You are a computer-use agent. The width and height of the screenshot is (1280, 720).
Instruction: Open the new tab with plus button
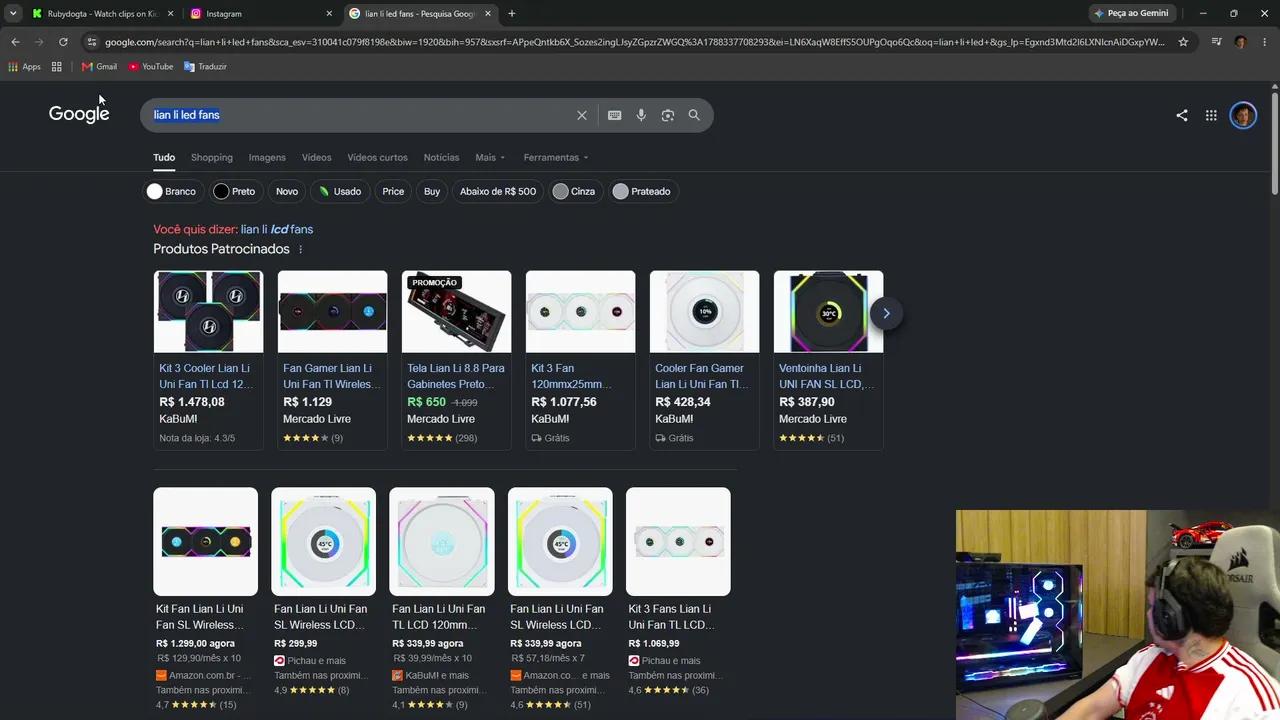tap(512, 14)
